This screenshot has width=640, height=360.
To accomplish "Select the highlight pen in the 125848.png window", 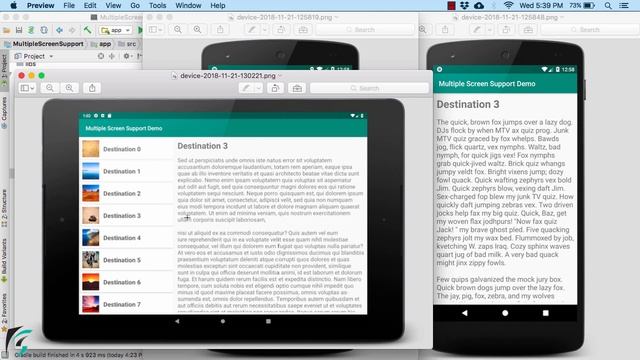I will pos(477,30).
